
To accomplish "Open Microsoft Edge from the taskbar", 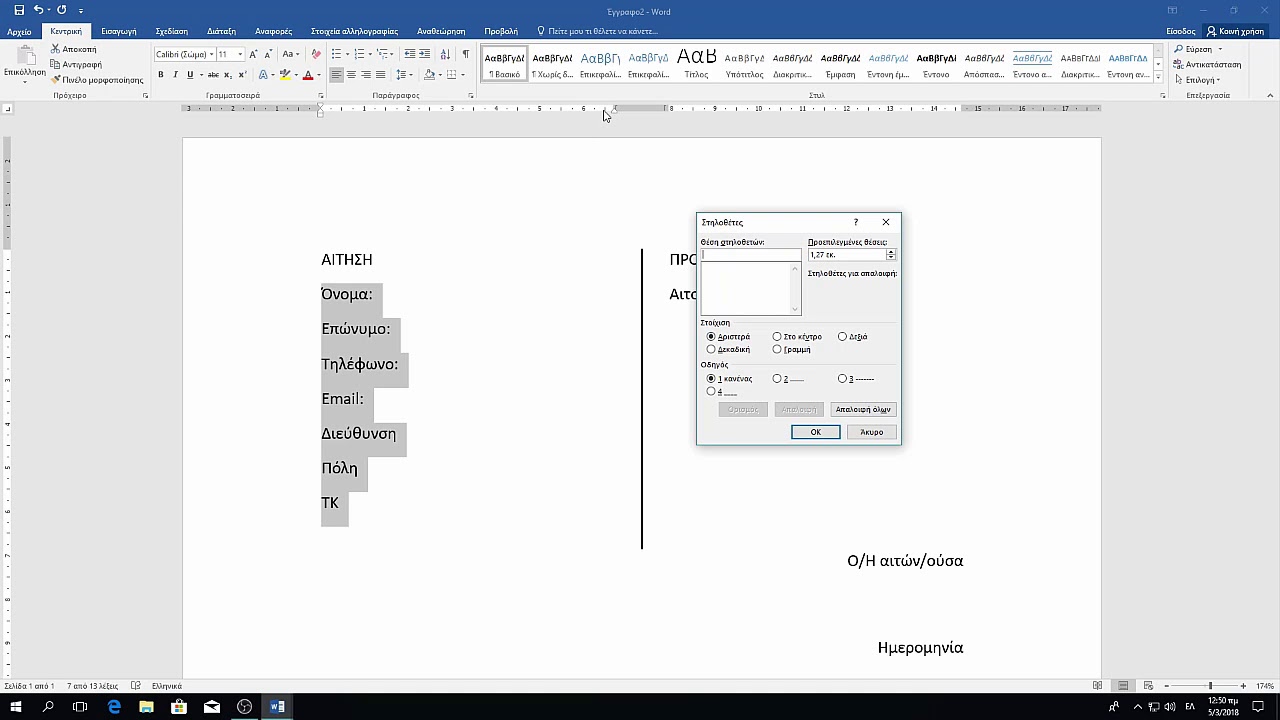I will pyautogui.click(x=114, y=707).
